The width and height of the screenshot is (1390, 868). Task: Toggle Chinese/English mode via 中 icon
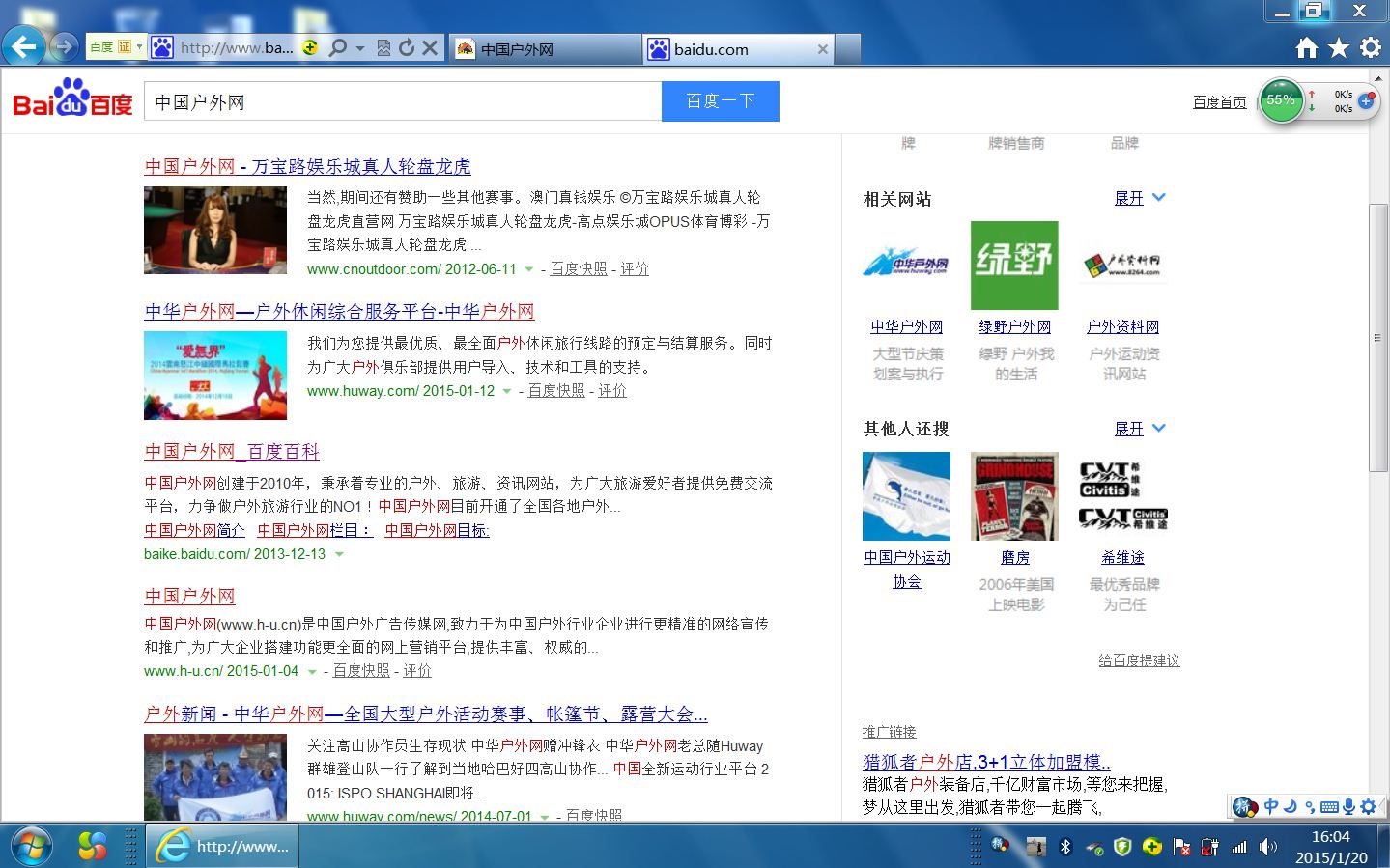pos(1271,806)
